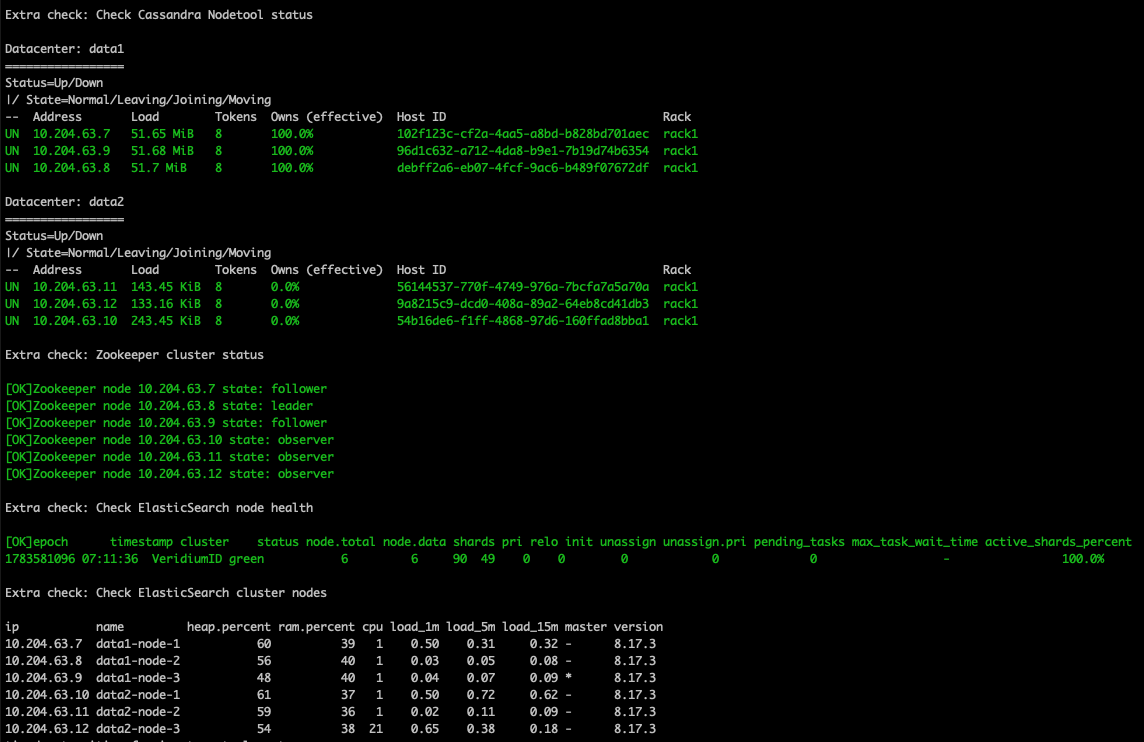The height and width of the screenshot is (742, 1144).
Task: Click the UN status for 10.204.63.7
Action: point(12,134)
